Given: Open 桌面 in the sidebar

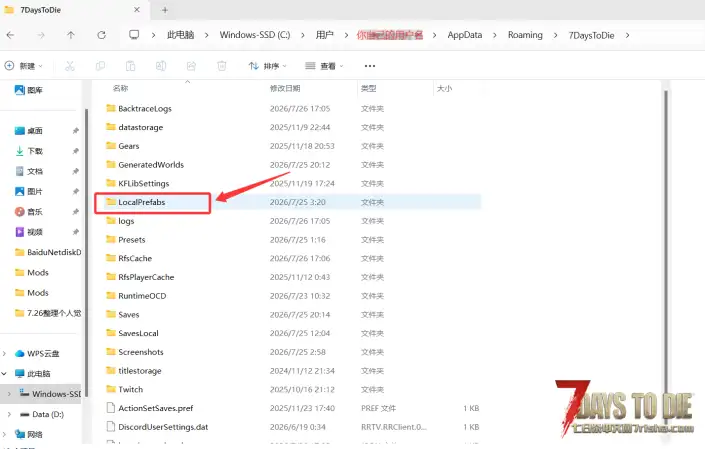Looking at the screenshot, I should 29,131.
